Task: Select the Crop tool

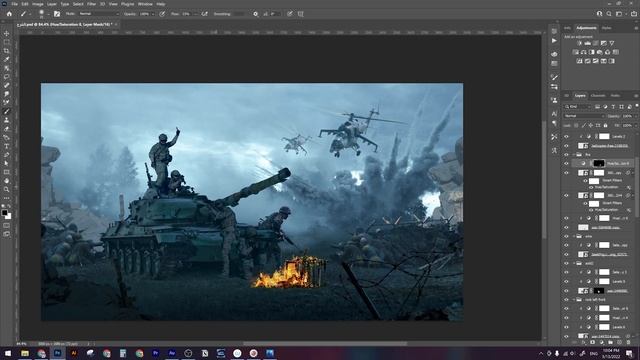Action: coord(7,51)
